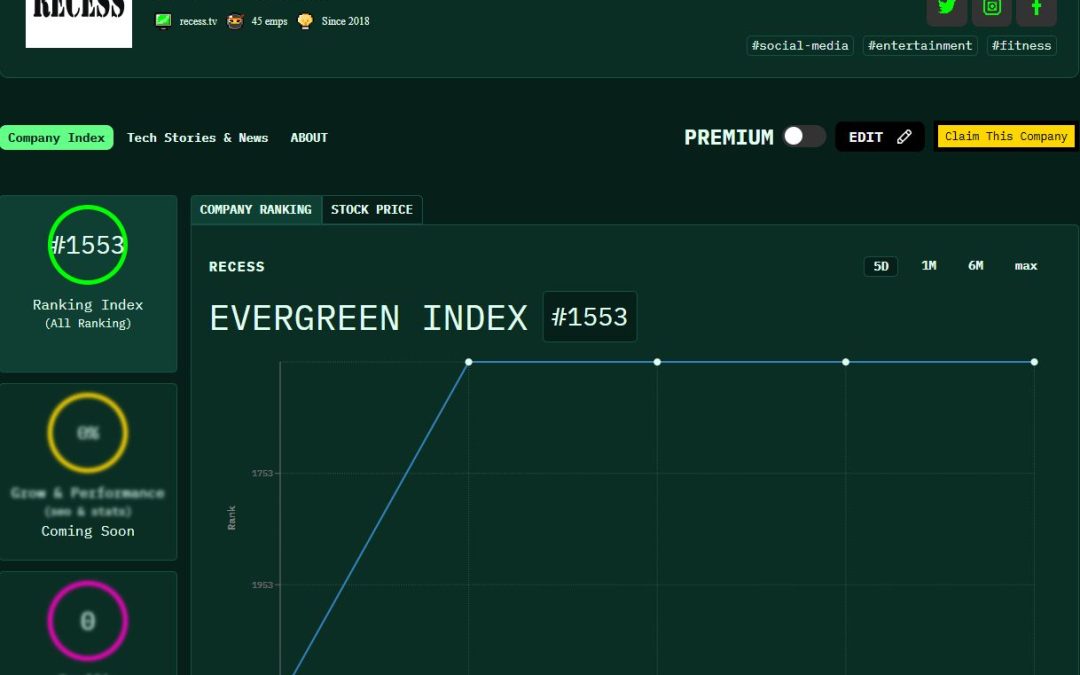The height and width of the screenshot is (675, 1080).
Task: Click the magenta circle showing 0
Action: pos(87,621)
